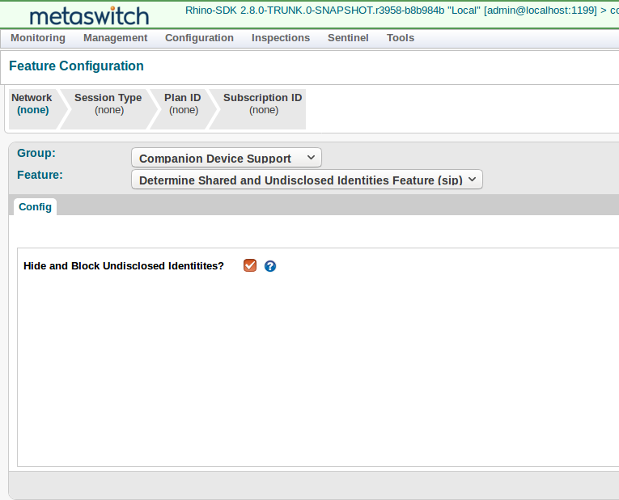Switch to the Config tab

coord(35,207)
